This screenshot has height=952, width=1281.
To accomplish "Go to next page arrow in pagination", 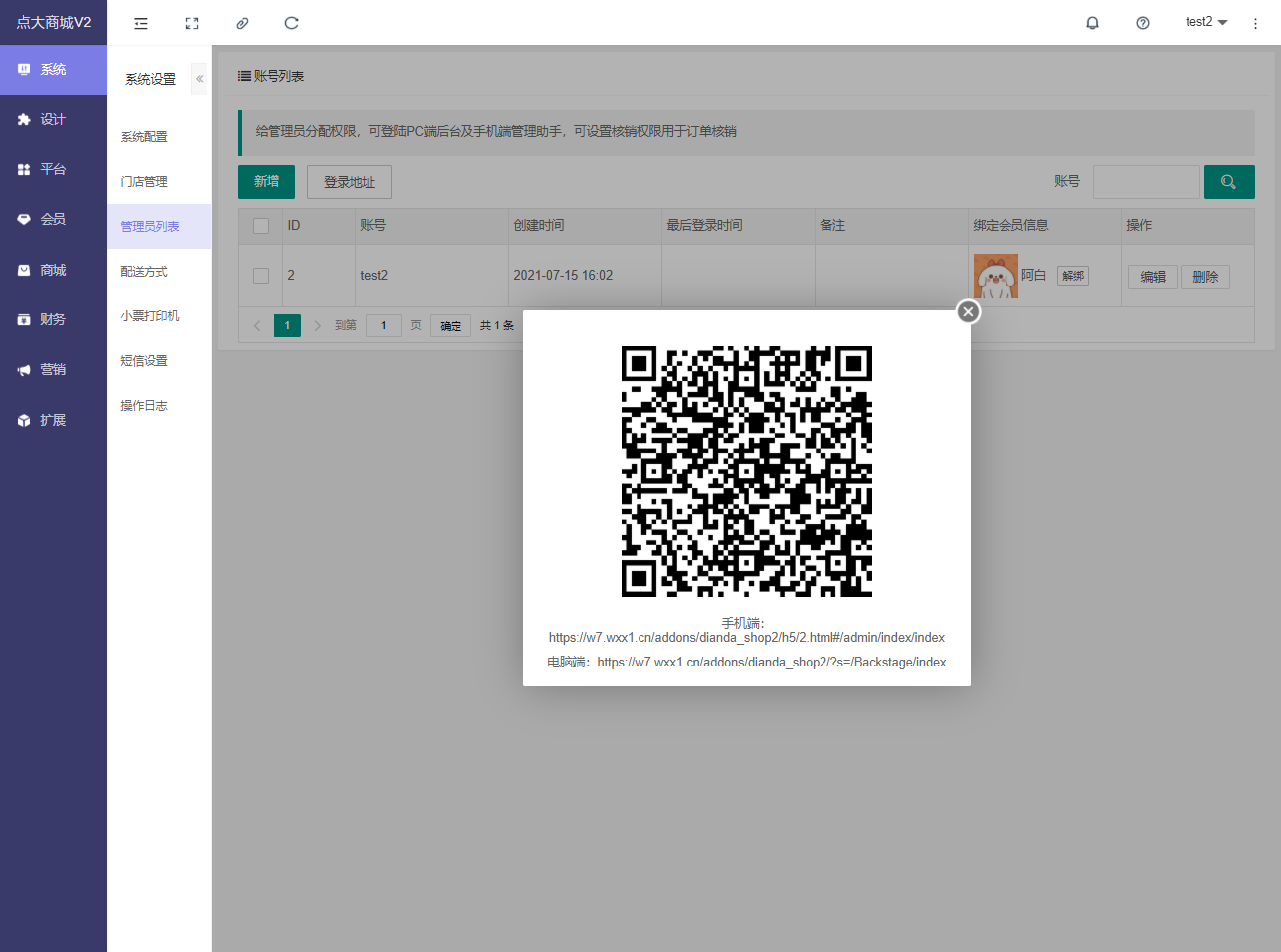I will 318,326.
